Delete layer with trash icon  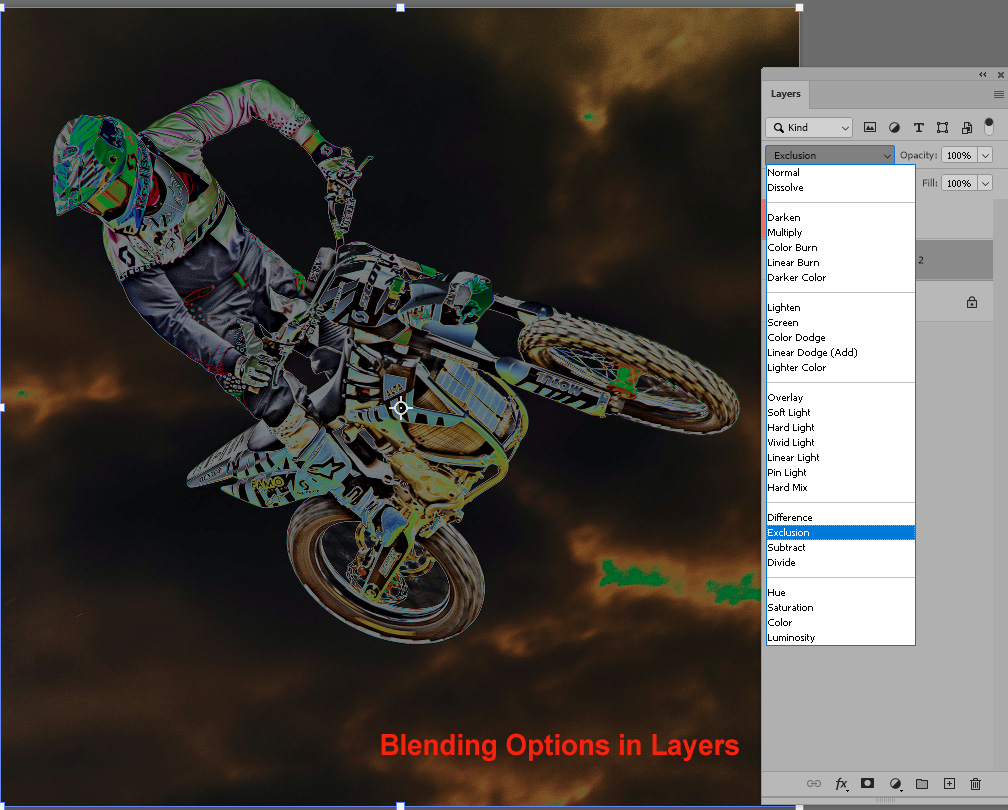[x=976, y=784]
